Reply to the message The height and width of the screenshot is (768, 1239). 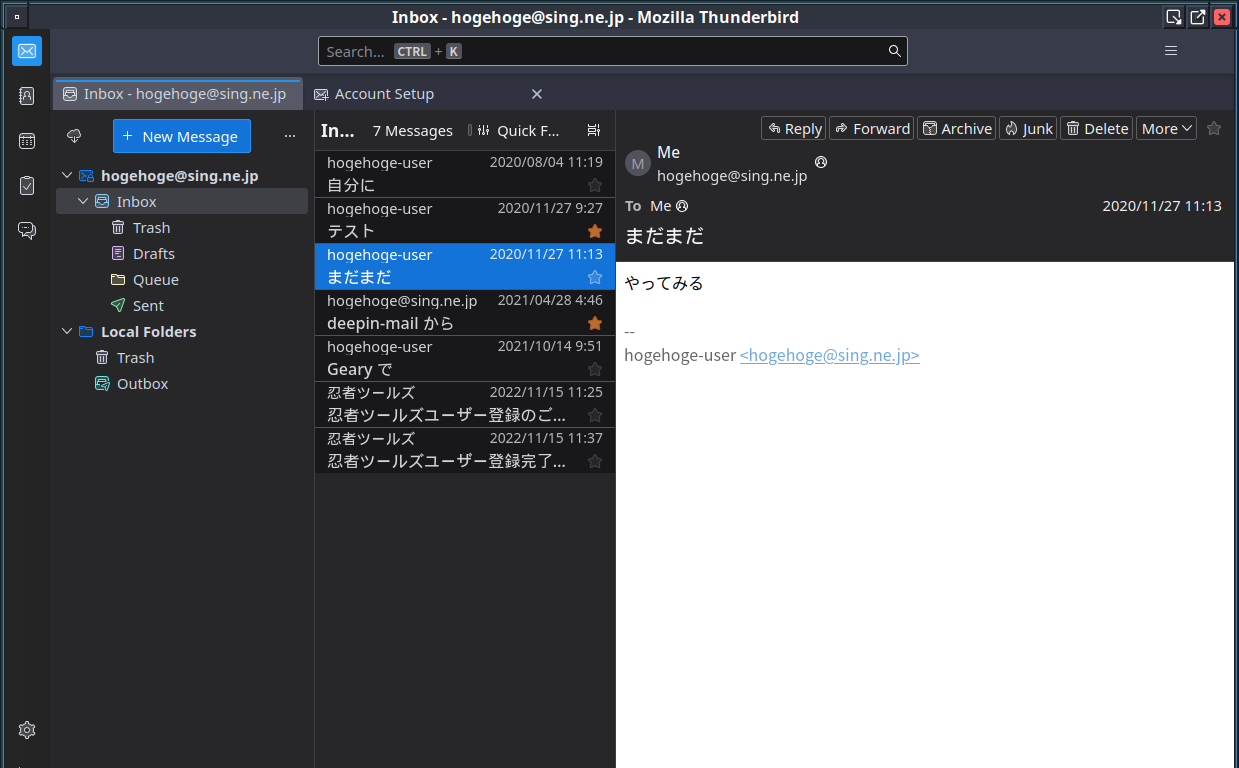794,128
